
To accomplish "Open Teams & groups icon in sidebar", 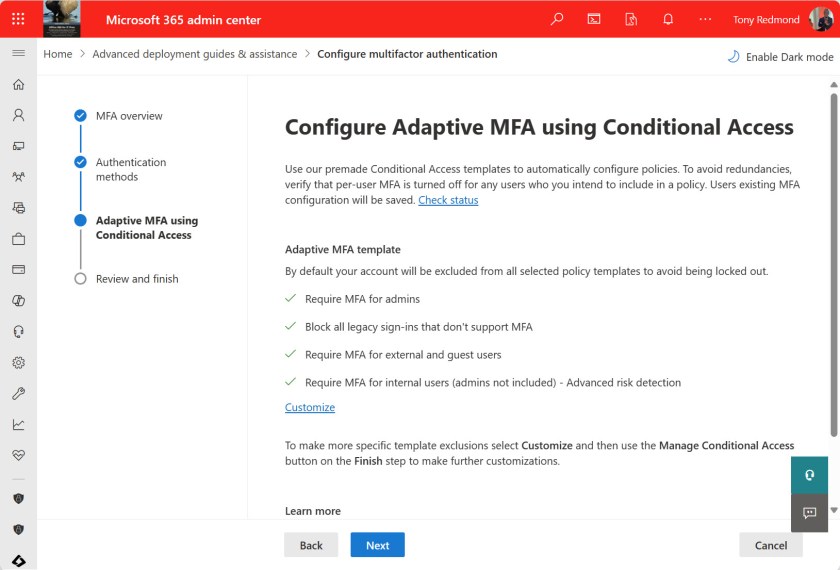I will 18,177.
